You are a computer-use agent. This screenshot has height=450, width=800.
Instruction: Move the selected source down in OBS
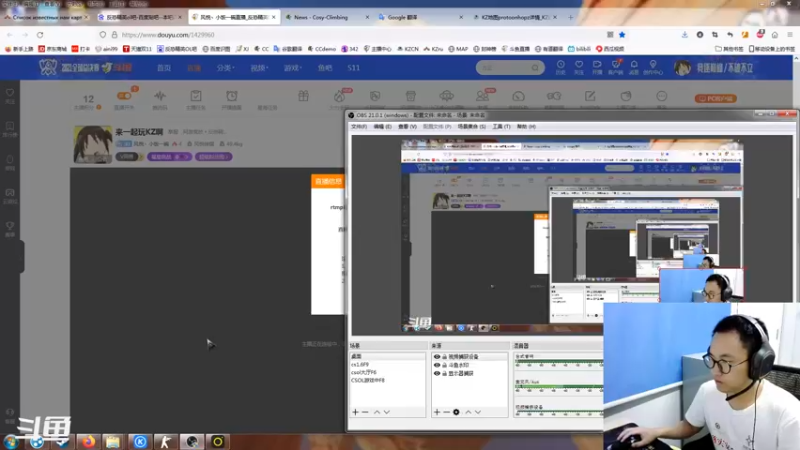coord(478,412)
